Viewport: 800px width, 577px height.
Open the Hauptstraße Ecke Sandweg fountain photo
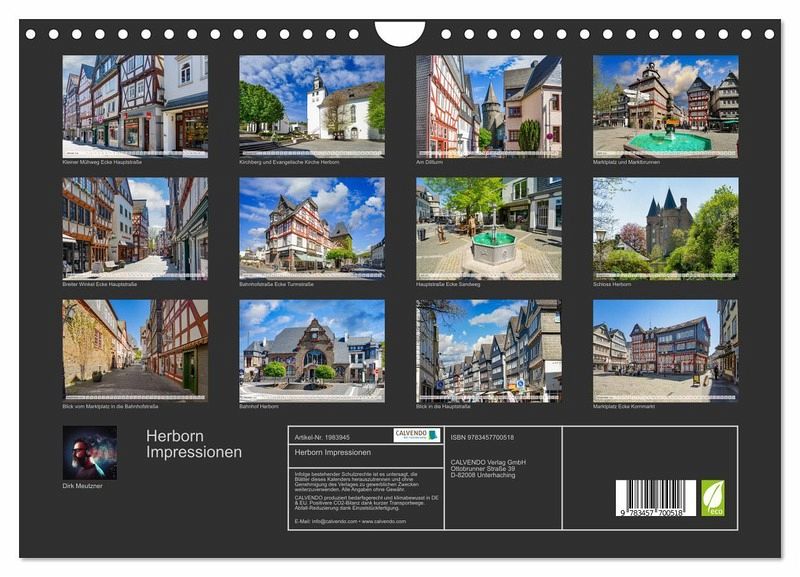tap(488, 228)
